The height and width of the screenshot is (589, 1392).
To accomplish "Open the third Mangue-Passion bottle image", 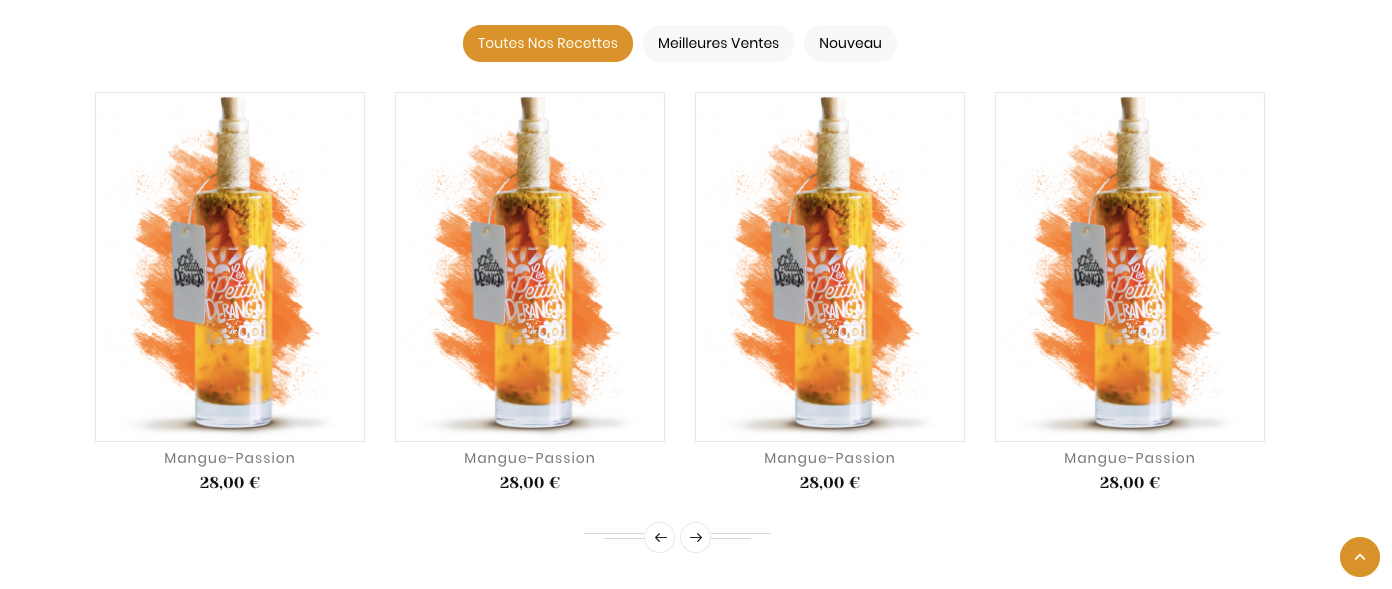I will click(830, 267).
